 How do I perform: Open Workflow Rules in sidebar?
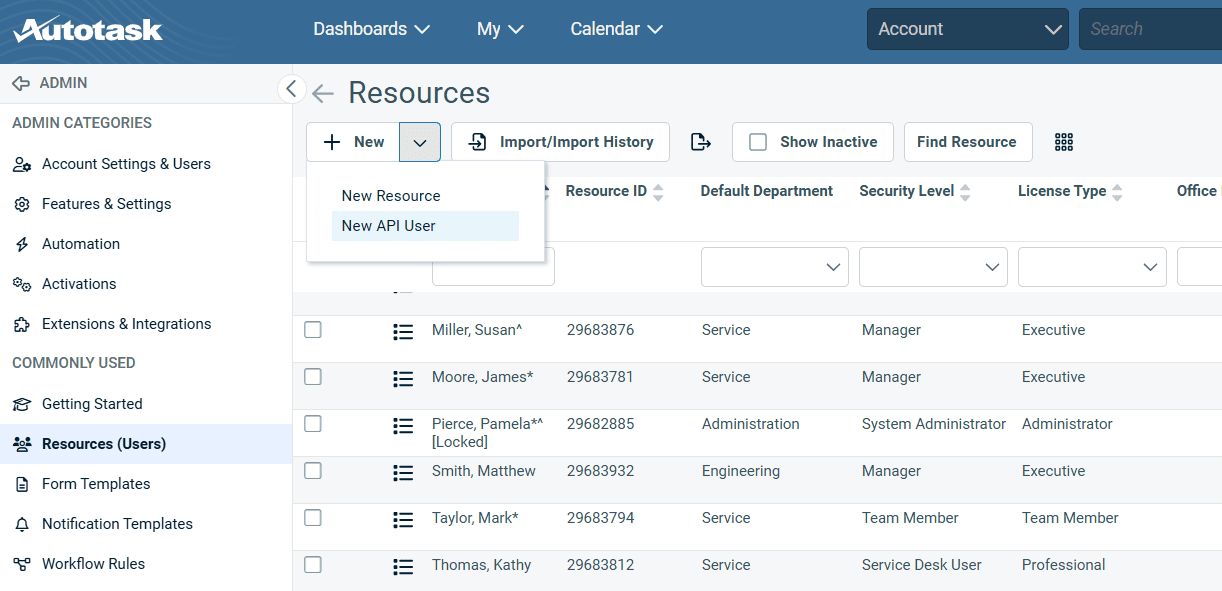[x=146, y=564]
